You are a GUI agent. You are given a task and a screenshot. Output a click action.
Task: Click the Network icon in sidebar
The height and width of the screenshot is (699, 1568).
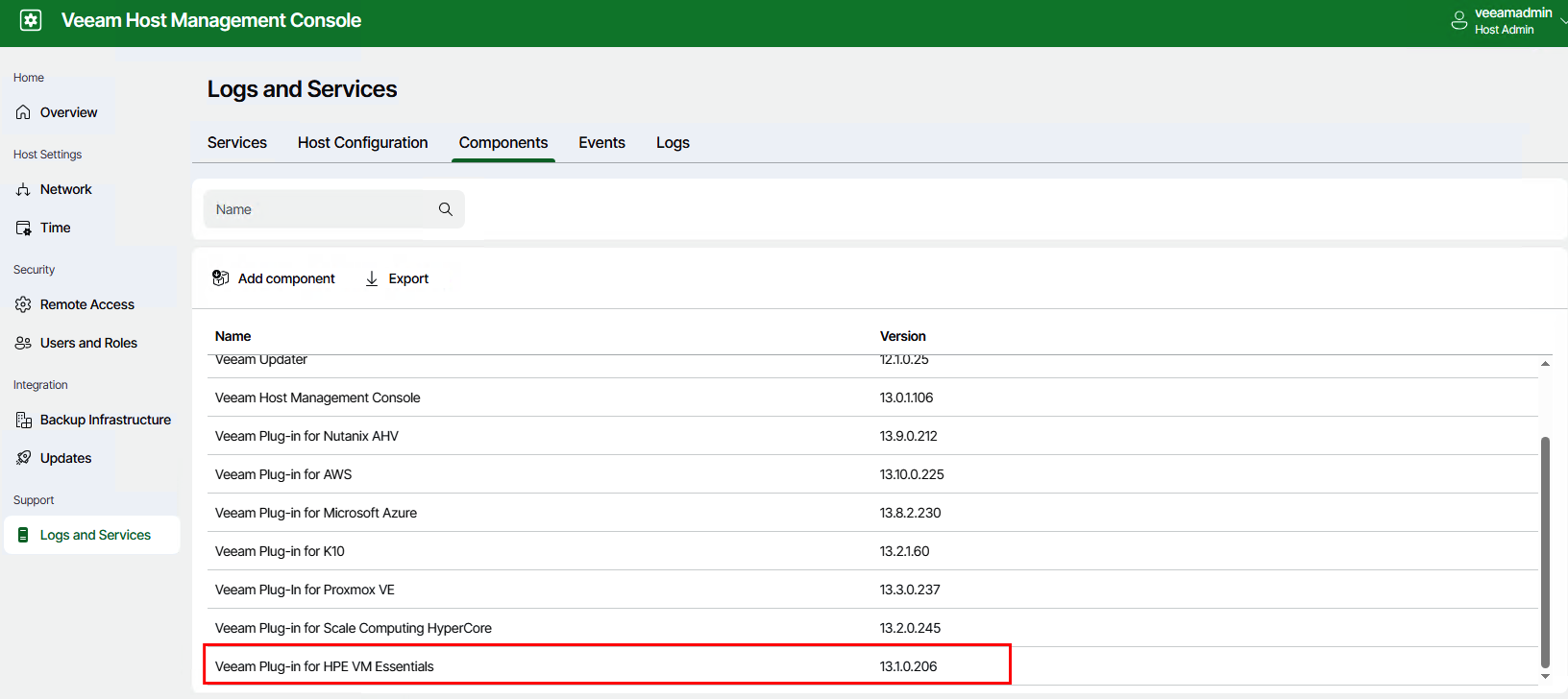point(23,189)
